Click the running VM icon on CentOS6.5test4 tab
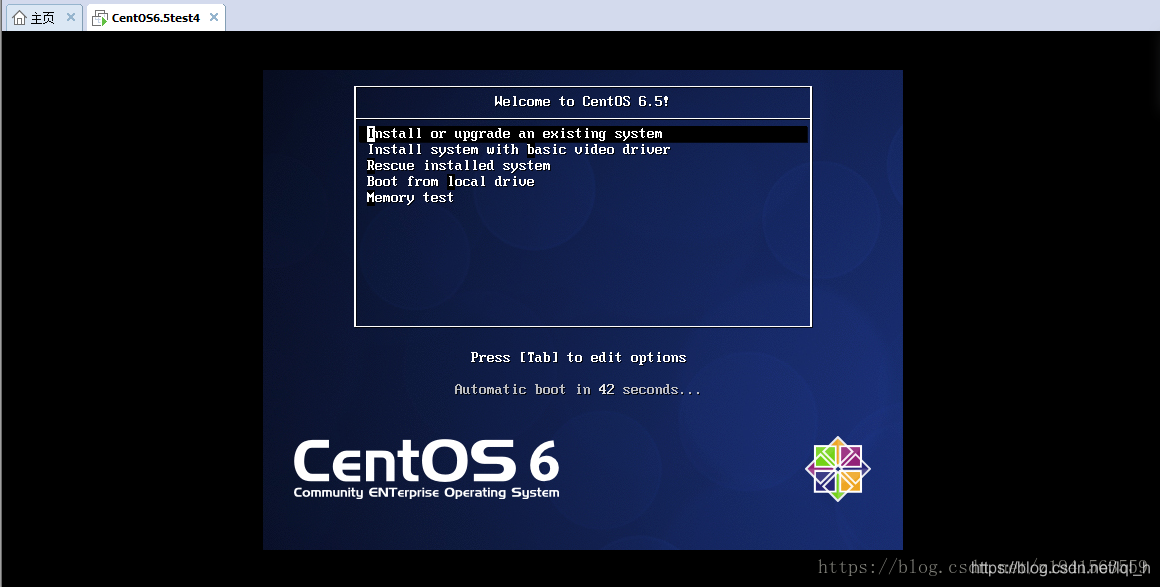Viewport: 1160px width, 587px height. tap(100, 18)
